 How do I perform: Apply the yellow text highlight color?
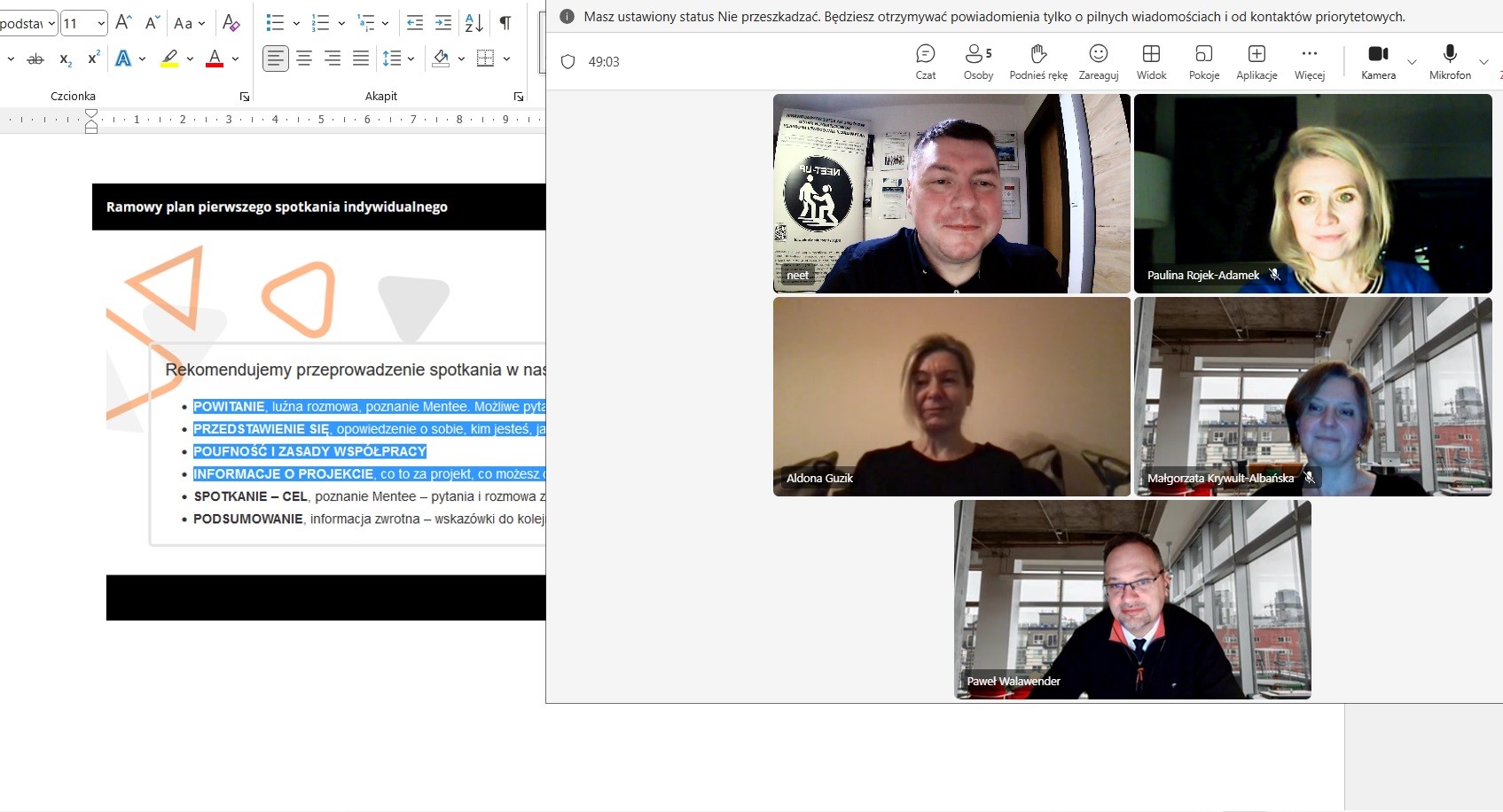pos(169,59)
